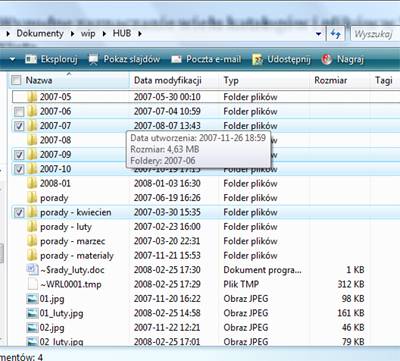Click HUB in the breadcrumb path
The width and height of the screenshot is (400, 361).
(122, 33)
